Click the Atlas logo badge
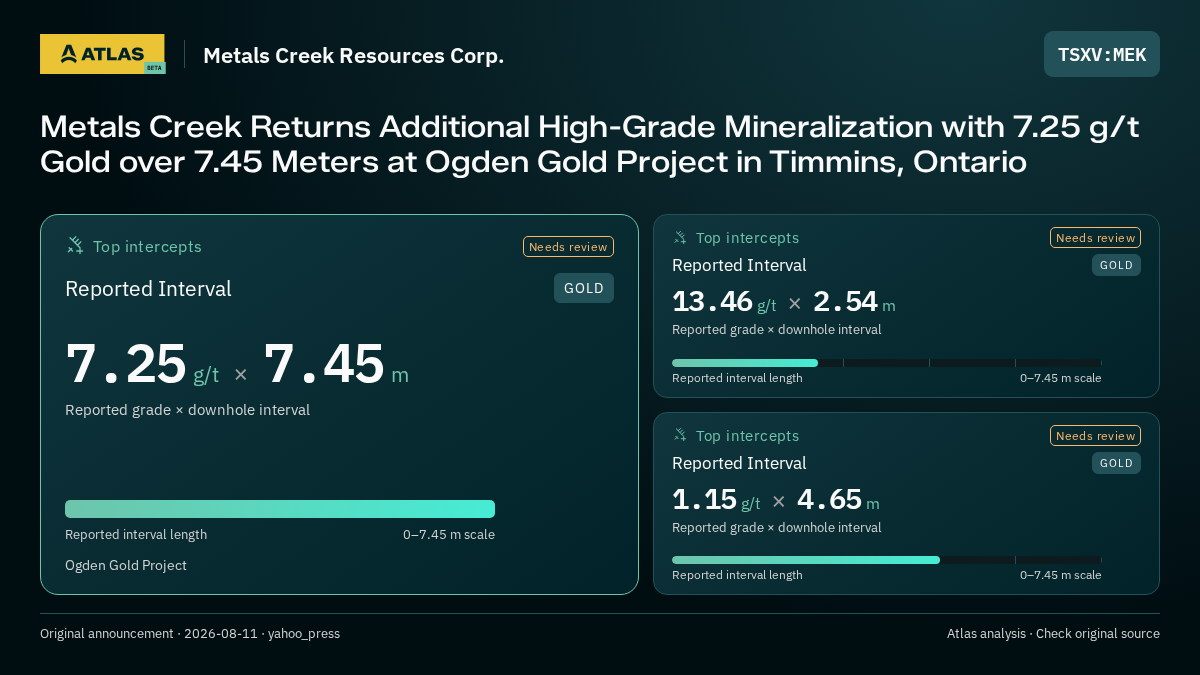The width and height of the screenshot is (1200, 675). click(x=102, y=54)
